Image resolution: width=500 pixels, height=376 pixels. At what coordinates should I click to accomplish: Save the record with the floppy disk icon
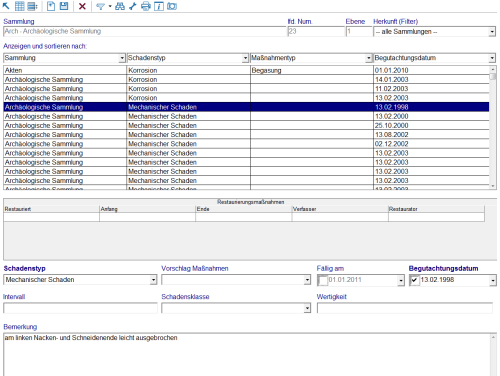click(x=64, y=6)
